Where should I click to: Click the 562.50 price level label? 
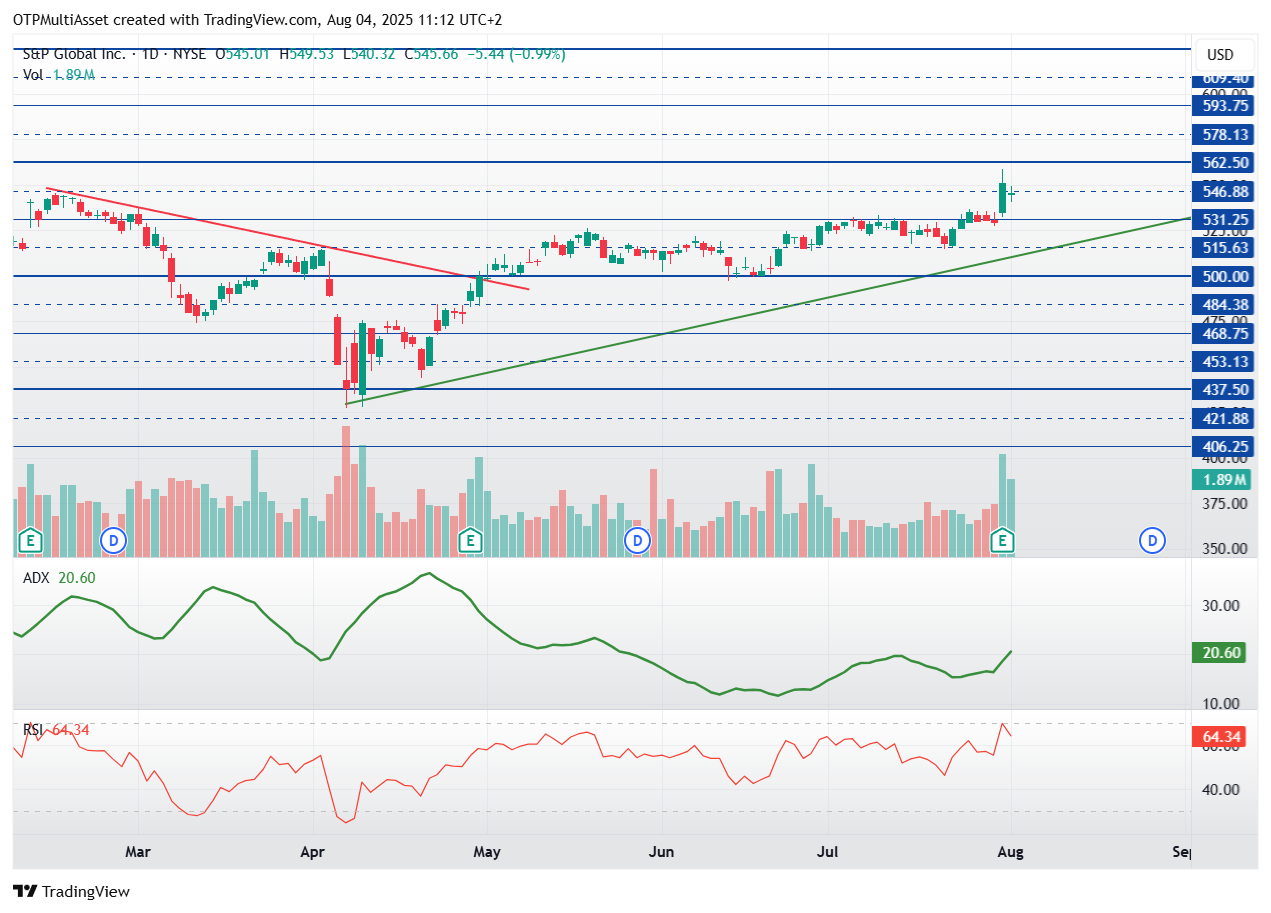(1222, 162)
